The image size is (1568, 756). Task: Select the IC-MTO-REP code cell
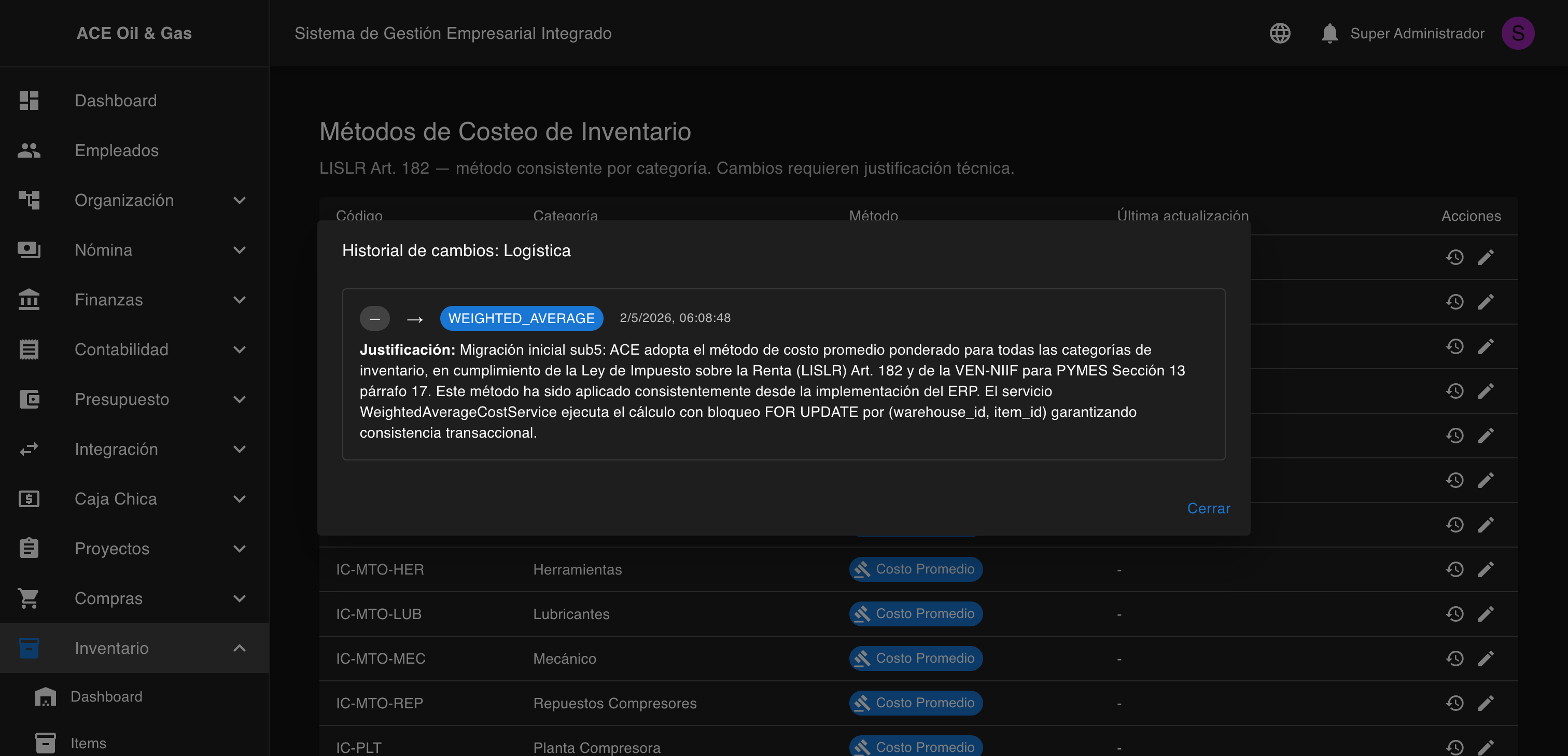(x=379, y=703)
